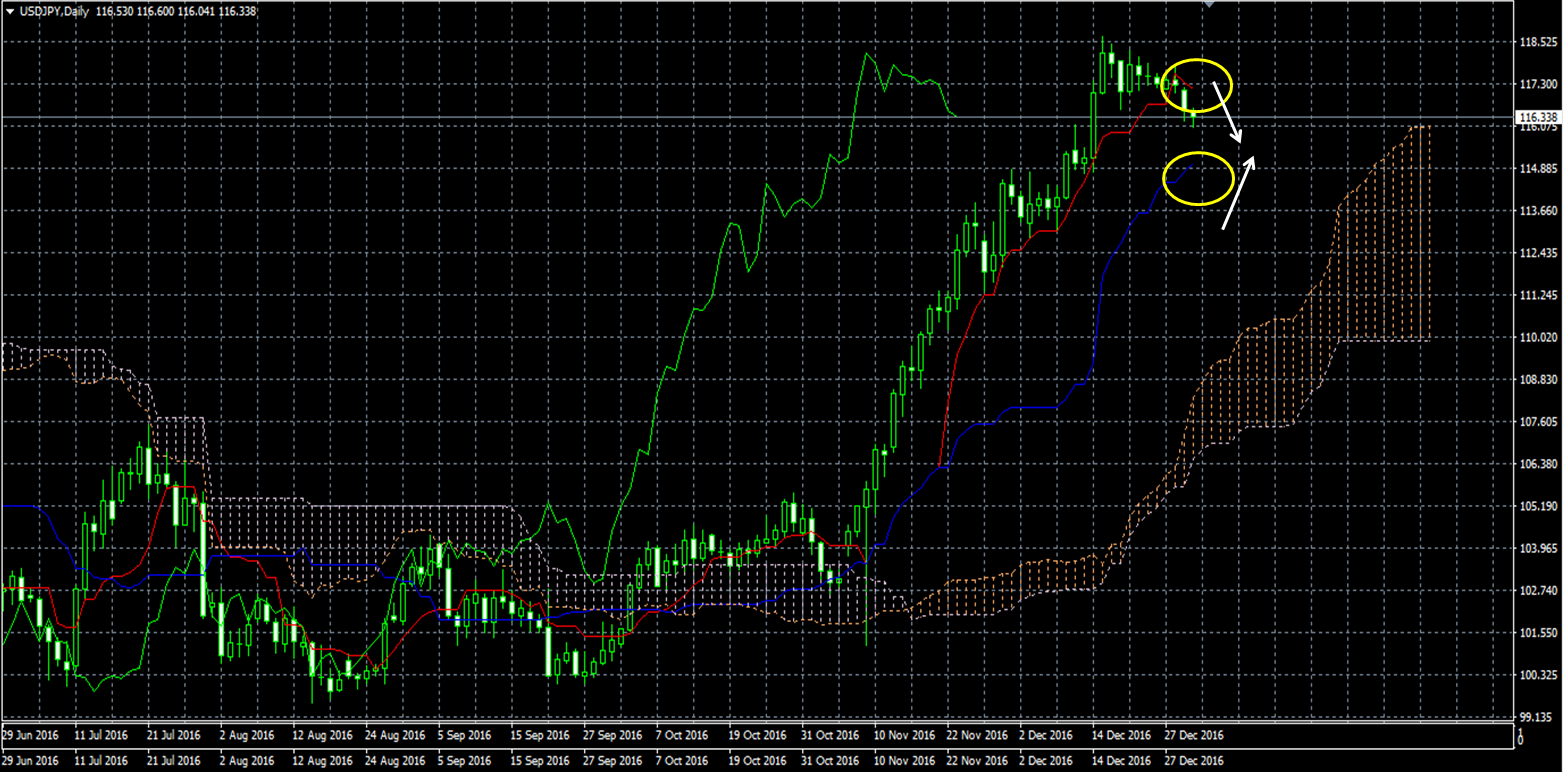Image resolution: width=1563 pixels, height=772 pixels.
Task: Click the highlighted 116.338 current price label on the price axis
Action: [x=1538, y=117]
